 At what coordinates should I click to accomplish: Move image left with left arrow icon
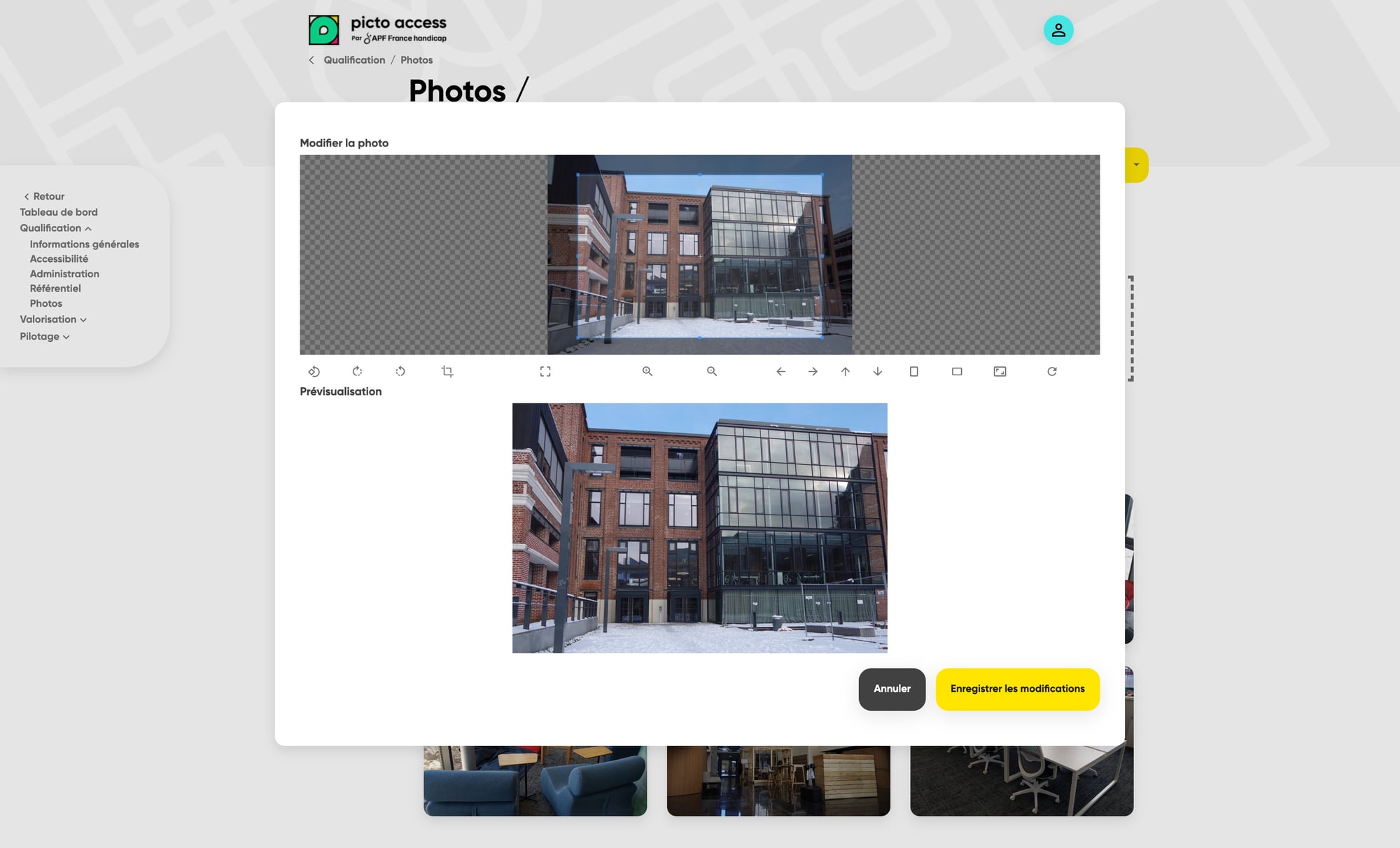click(780, 371)
